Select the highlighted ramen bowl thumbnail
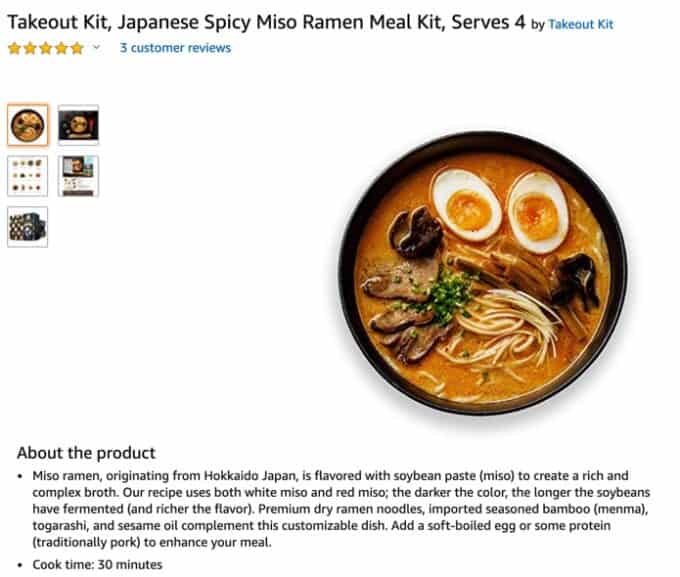This screenshot has height=577, width=680. click(x=28, y=125)
